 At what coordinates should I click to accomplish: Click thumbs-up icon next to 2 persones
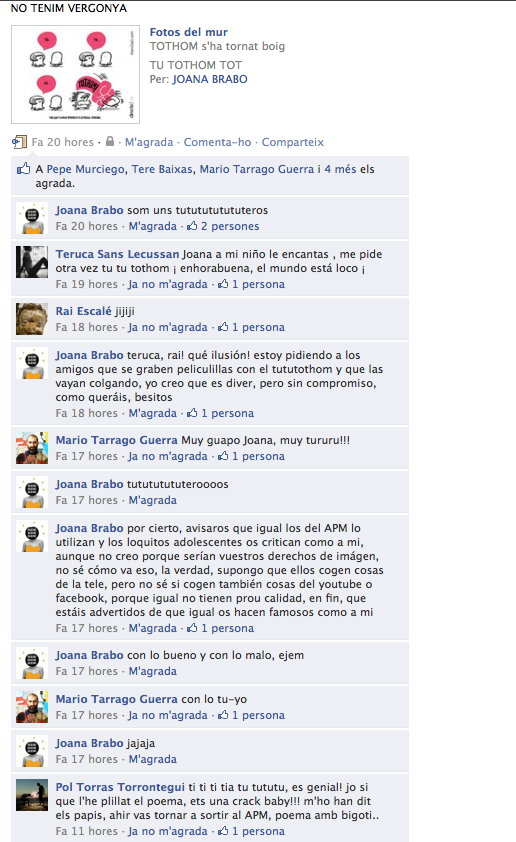point(192,226)
